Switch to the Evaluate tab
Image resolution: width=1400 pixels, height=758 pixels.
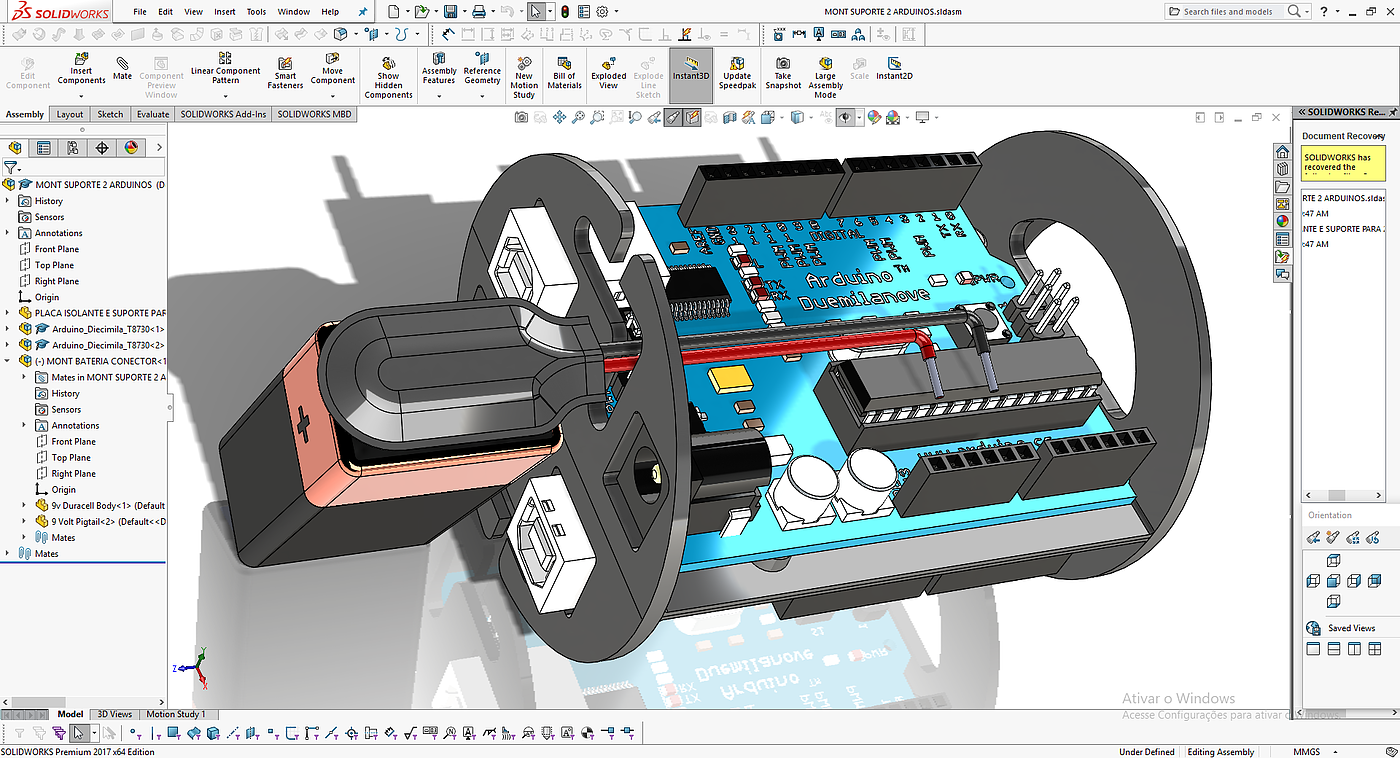click(x=153, y=114)
